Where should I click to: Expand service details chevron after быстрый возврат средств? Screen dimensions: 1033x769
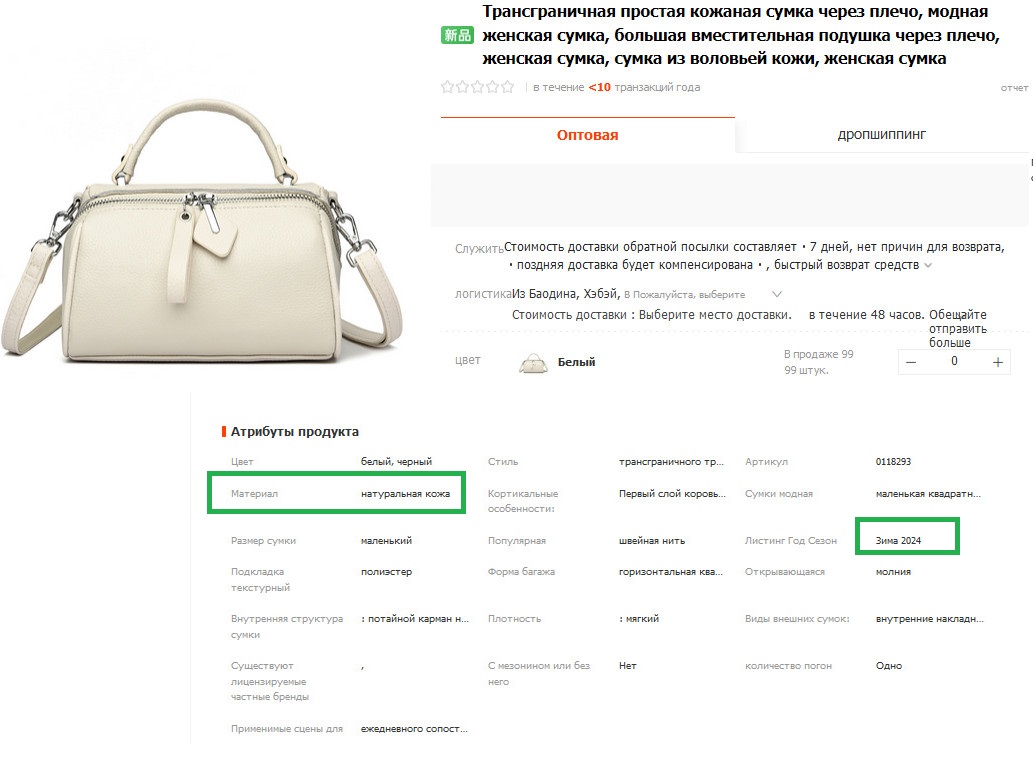(928, 266)
